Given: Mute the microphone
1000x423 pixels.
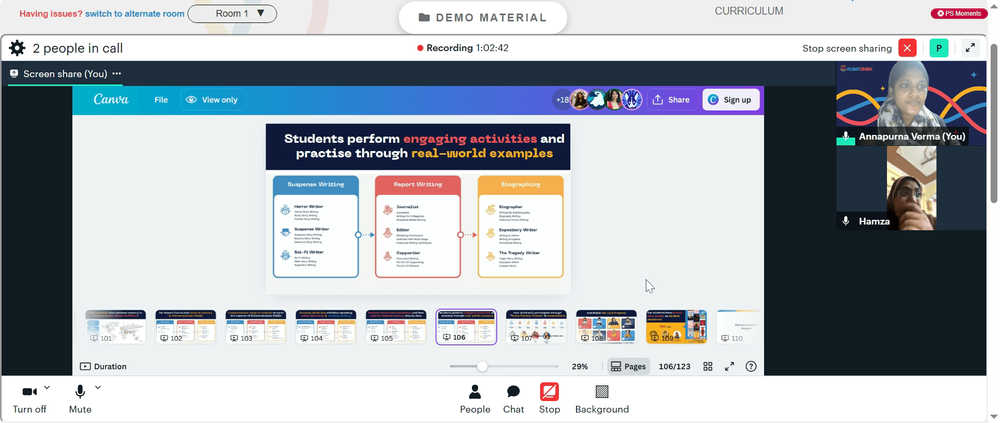Looking at the screenshot, I should [x=80, y=399].
